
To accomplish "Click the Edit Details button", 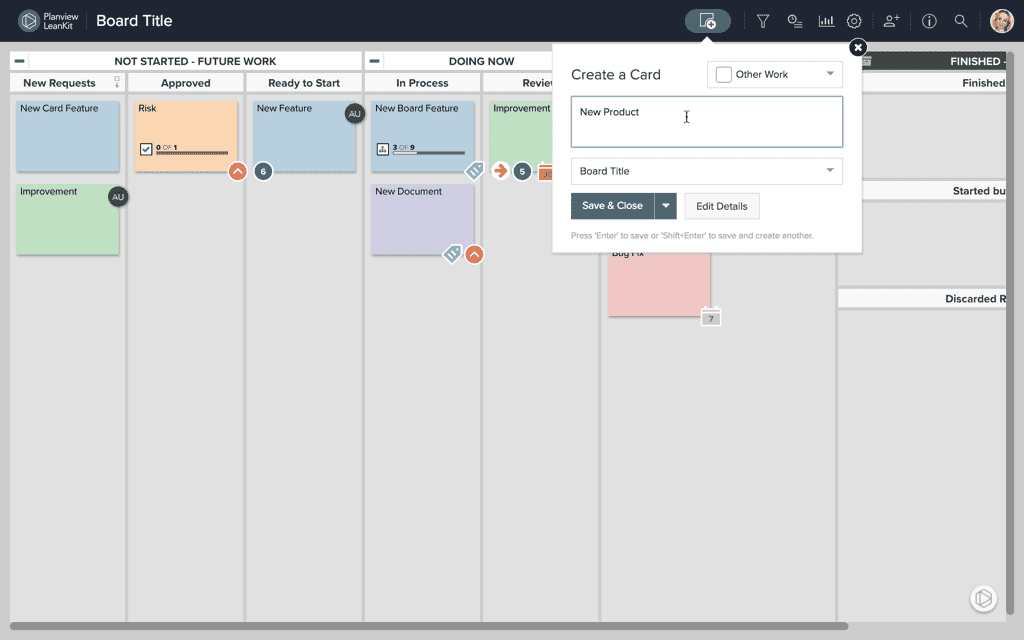I will pyautogui.click(x=722, y=206).
